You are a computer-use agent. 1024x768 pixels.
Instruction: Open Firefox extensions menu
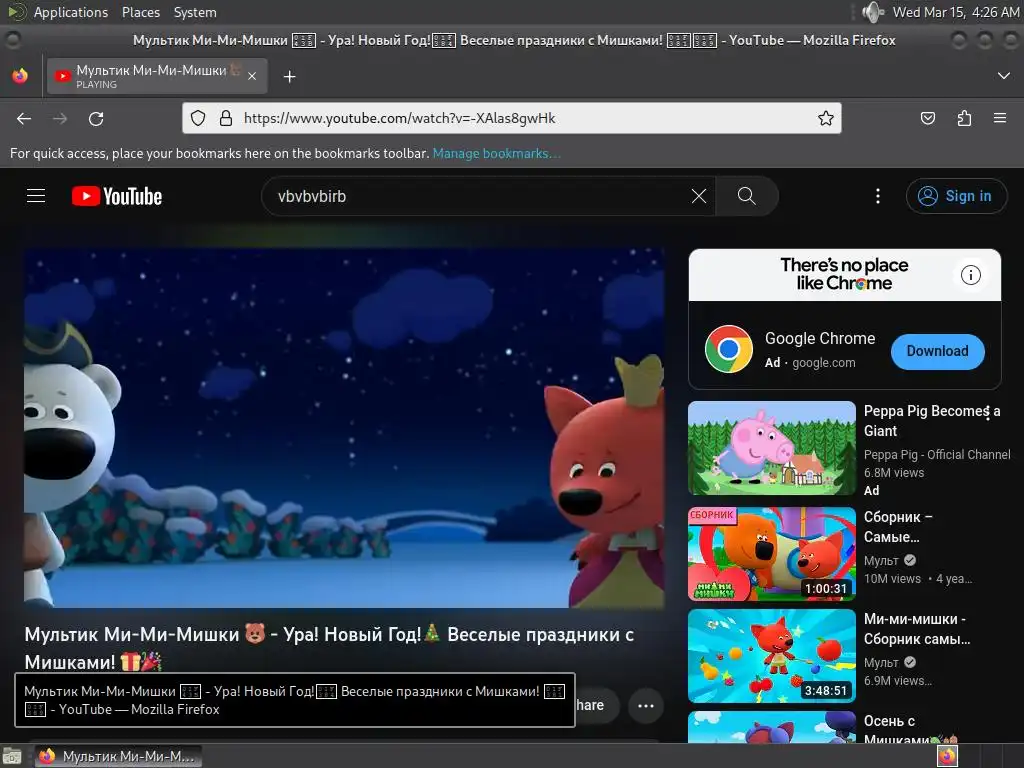(x=964, y=118)
